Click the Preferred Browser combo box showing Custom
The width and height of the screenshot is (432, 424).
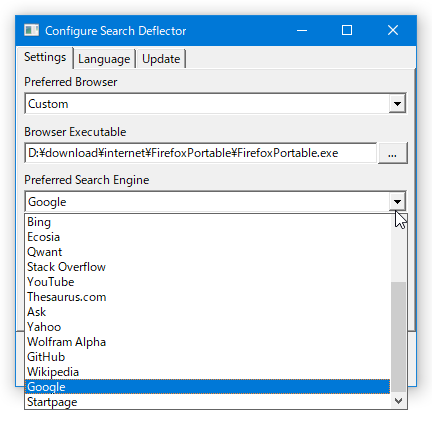(215, 104)
